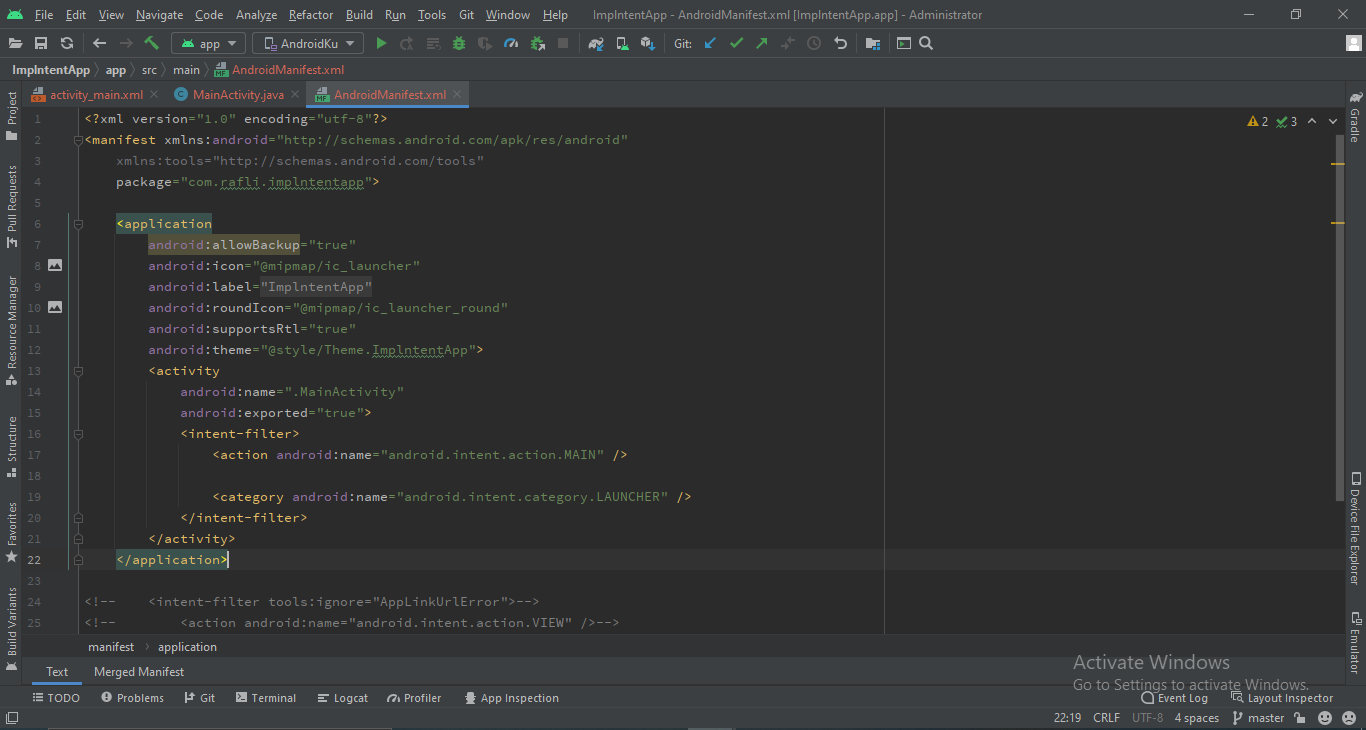Open the search everywhere magnifier
1366x730 pixels.
(x=926, y=43)
